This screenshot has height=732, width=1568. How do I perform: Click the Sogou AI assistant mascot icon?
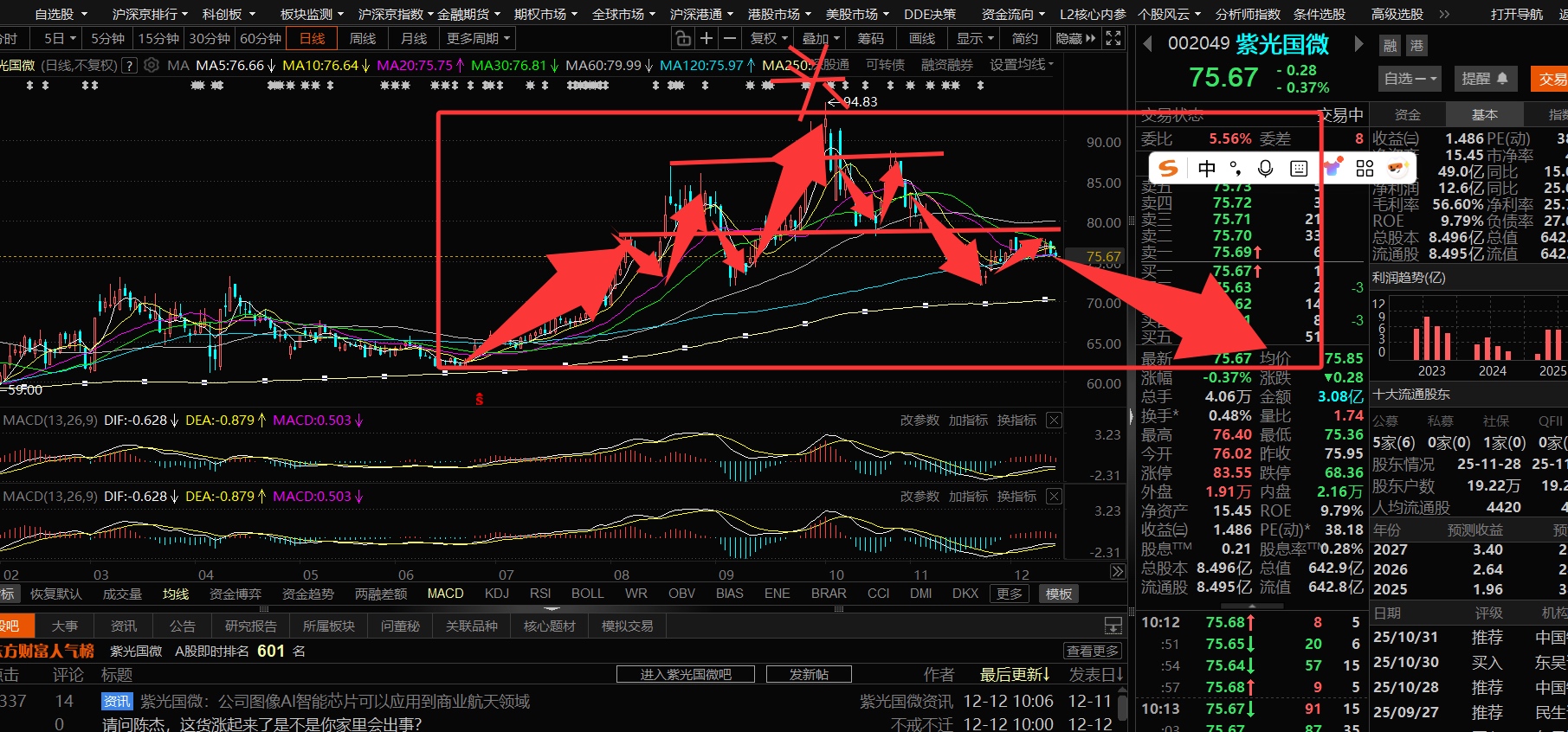pyautogui.click(x=1397, y=168)
